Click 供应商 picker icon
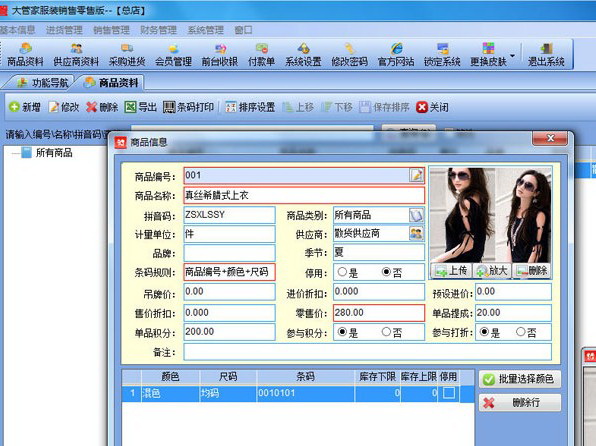The height and width of the screenshot is (446, 596). click(x=416, y=233)
